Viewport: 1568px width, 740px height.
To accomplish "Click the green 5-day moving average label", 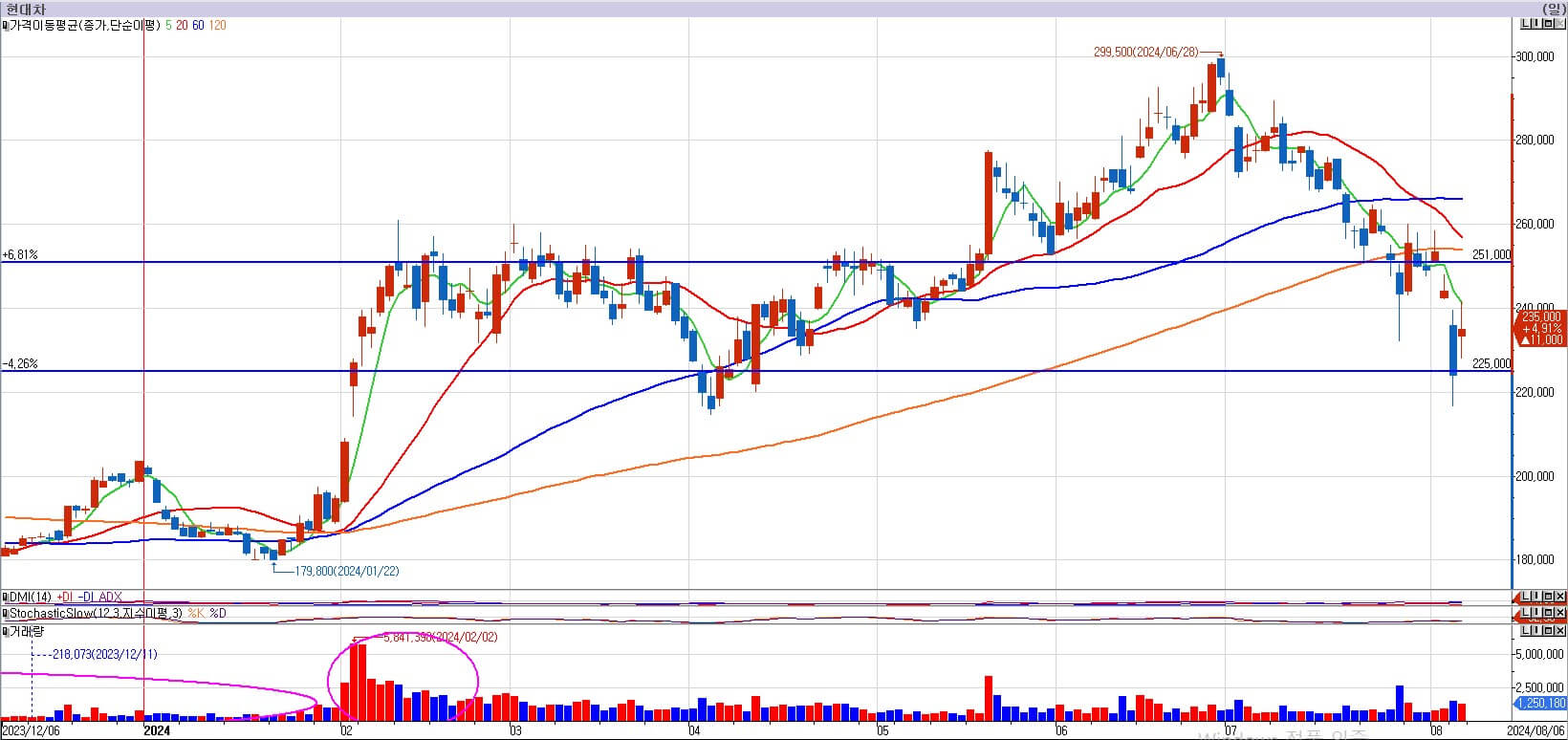I will (169, 25).
